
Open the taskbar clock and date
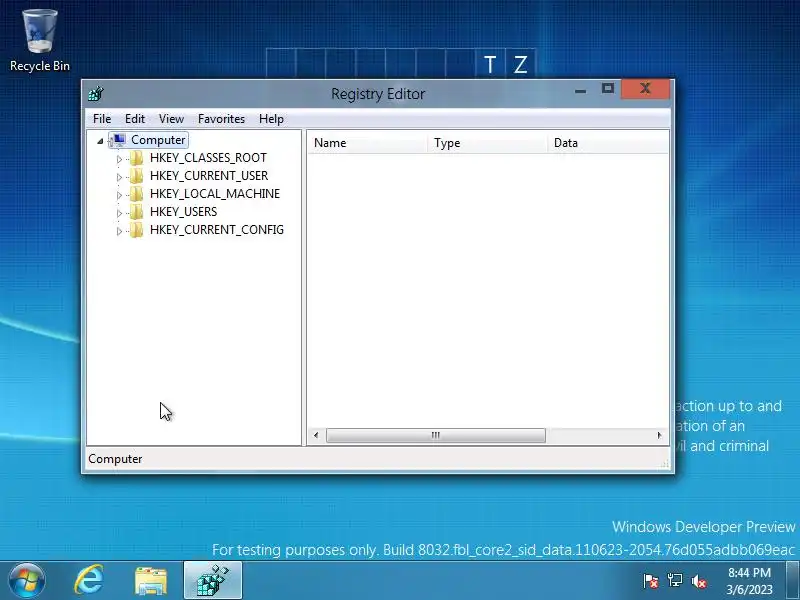coord(749,581)
